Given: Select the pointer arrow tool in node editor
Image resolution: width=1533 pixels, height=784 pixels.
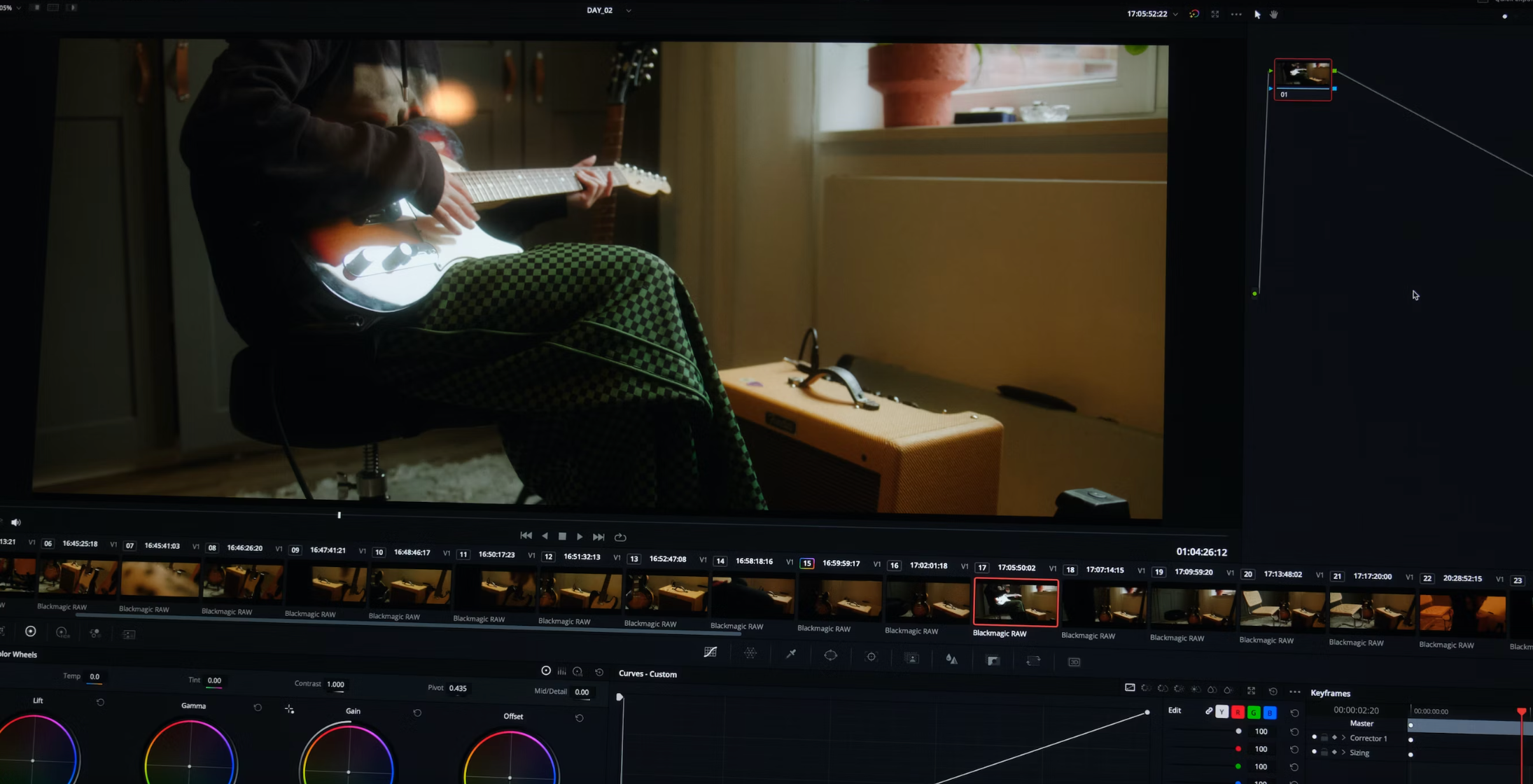Looking at the screenshot, I should point(1257,14).
